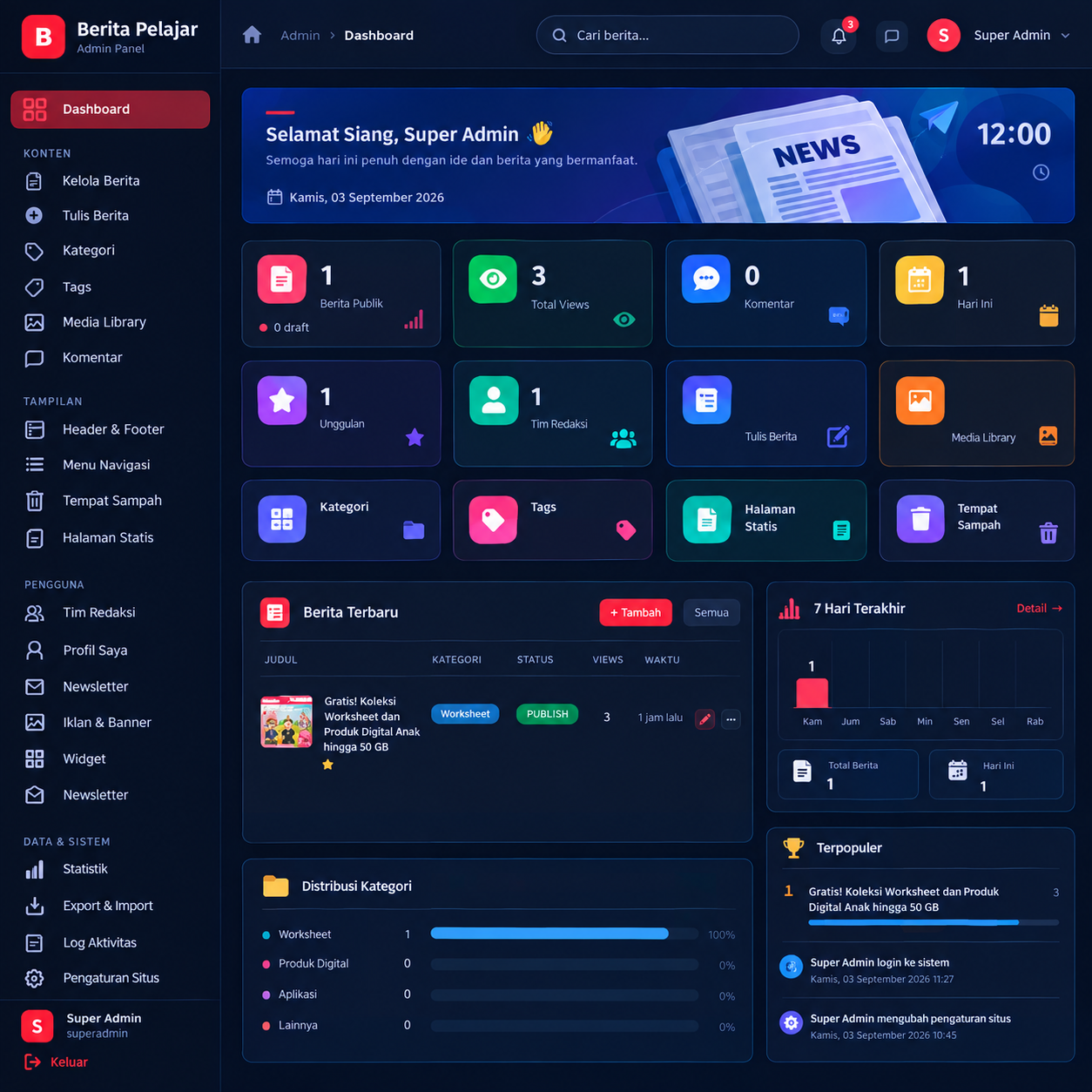Open the Total Views eye card
The height and width of the screenshot is (1092, 1092).
coord(552,293)
